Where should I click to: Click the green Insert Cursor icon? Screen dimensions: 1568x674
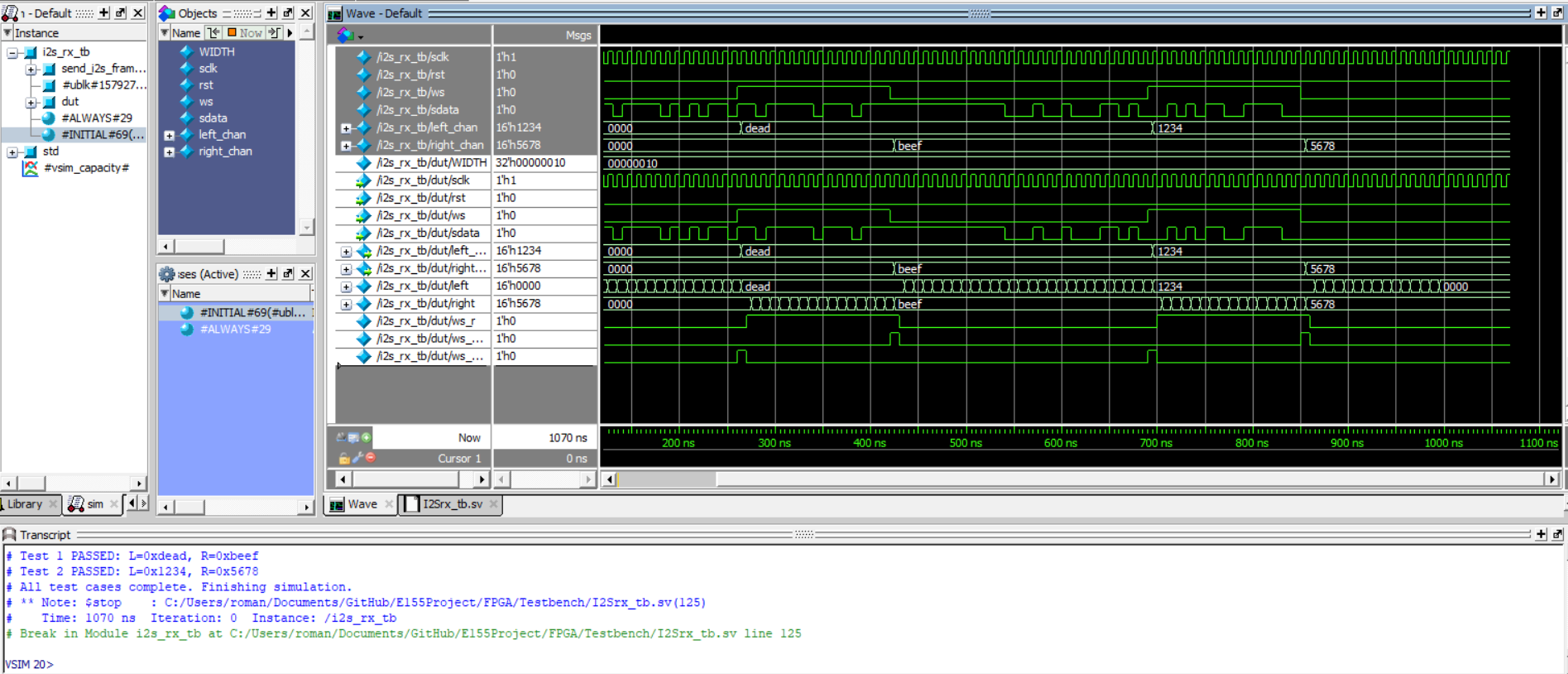tap(367, 437)
